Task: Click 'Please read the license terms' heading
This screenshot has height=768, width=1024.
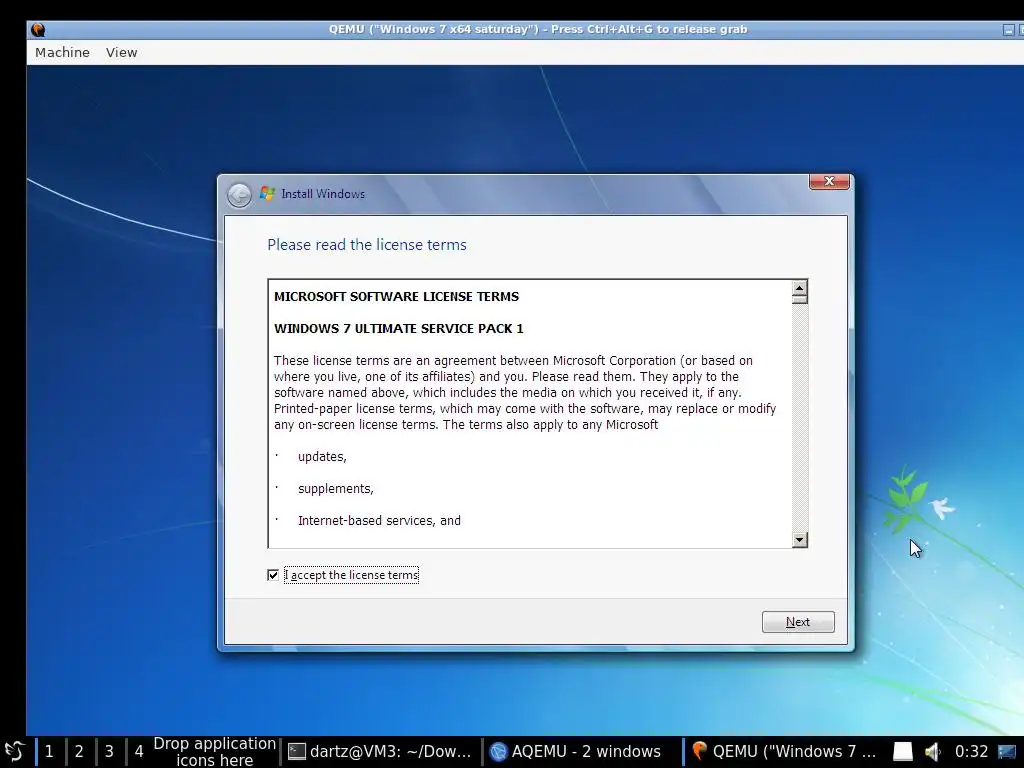Action: pos(367,244)
